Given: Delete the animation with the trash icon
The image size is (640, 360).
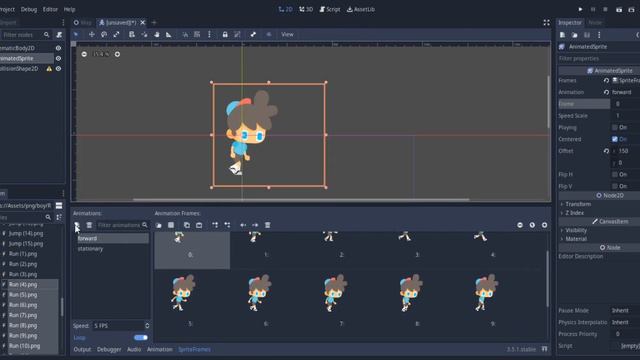Looking at the screenshot, I should [x=89, y=225].
